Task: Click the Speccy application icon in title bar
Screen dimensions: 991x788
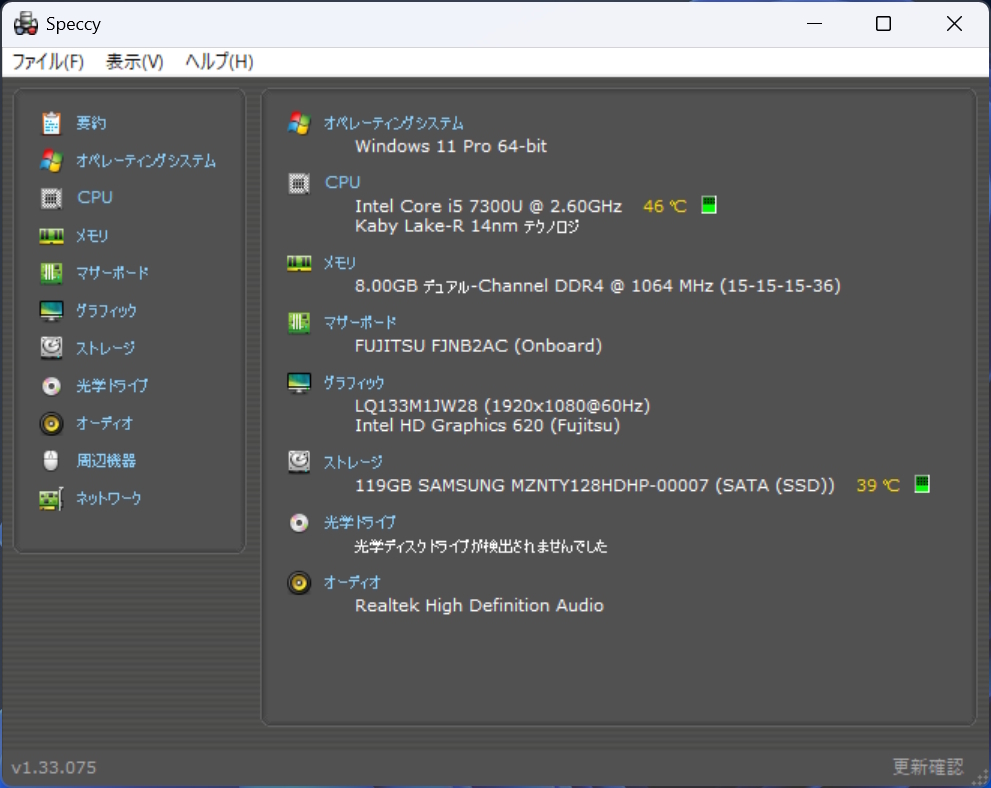Action: point(26,23)
